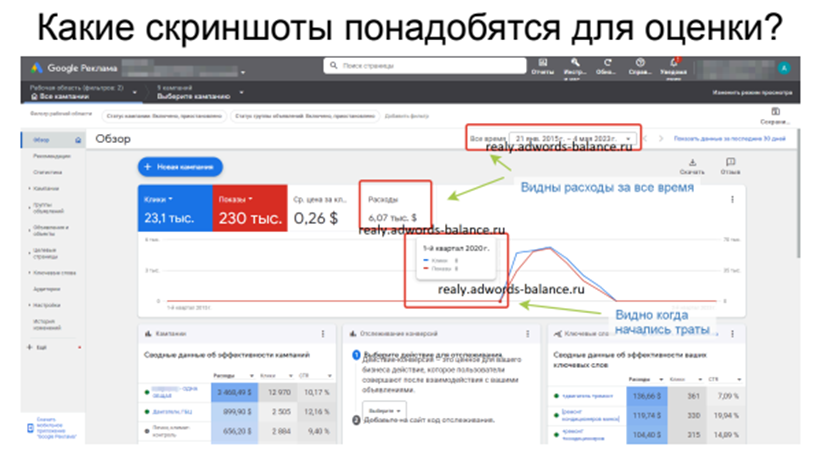Open Рекомендации in the left sidebar

pos(52,156)
